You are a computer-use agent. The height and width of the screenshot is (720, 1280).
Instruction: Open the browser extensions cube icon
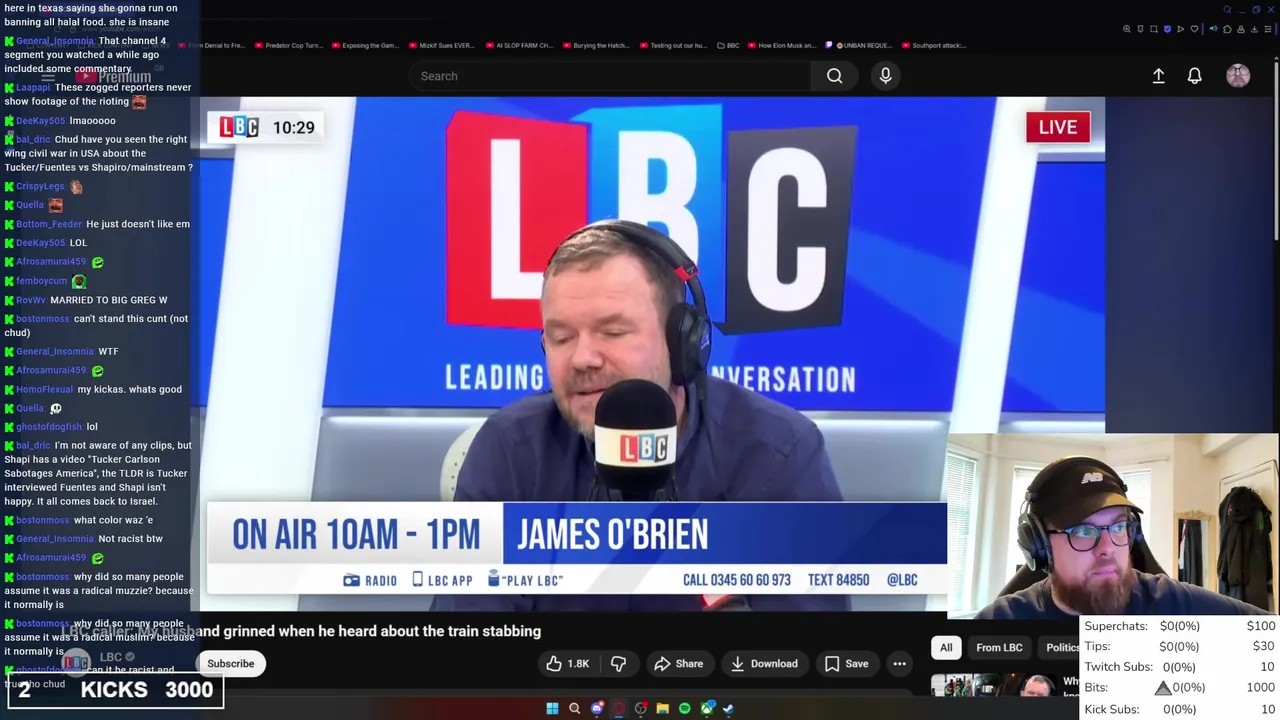click(x=1227, y=29)
